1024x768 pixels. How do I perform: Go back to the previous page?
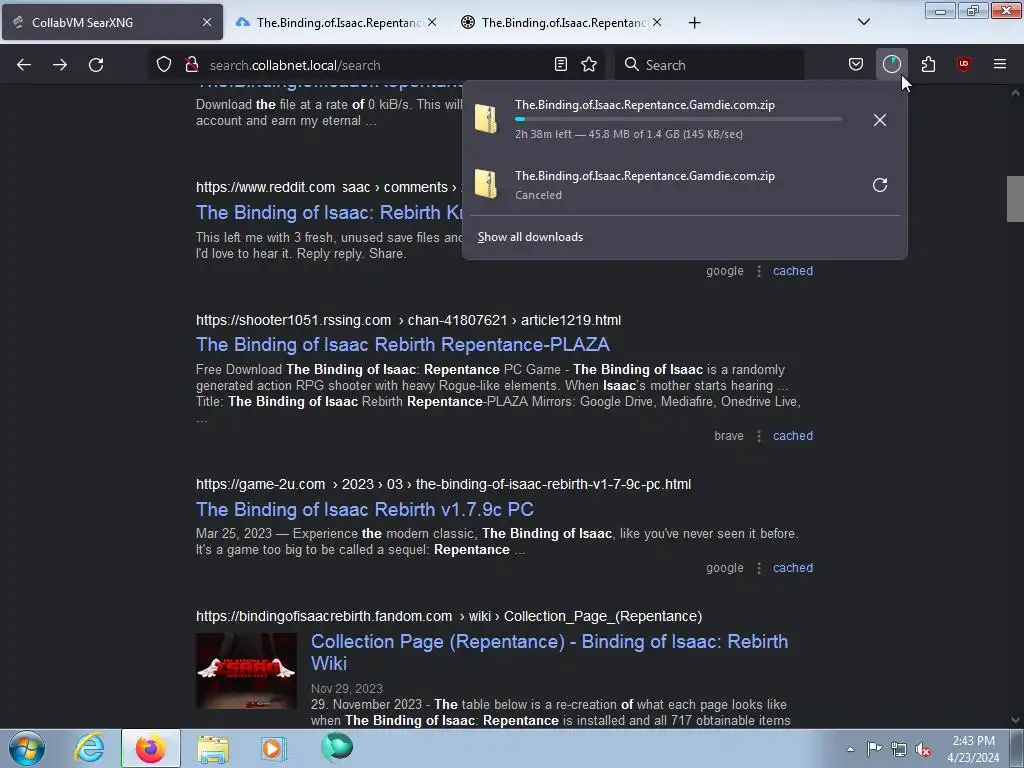[x=24, y=65]
